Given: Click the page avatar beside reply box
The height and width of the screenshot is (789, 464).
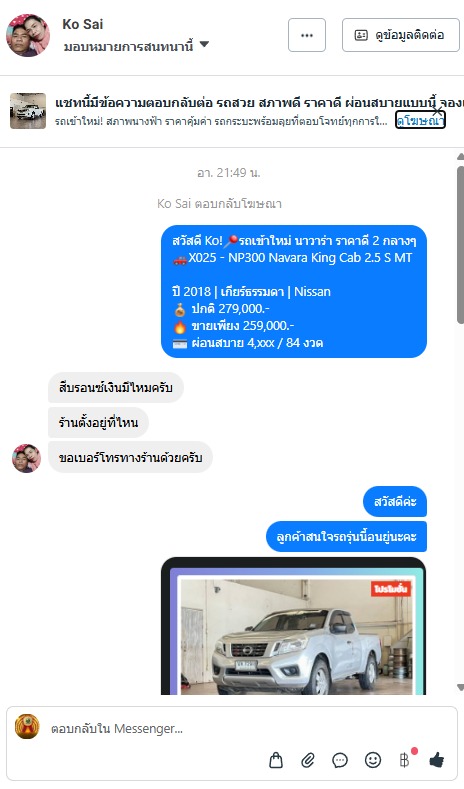Looking at the screenshot, I should [x=27, y=727].
